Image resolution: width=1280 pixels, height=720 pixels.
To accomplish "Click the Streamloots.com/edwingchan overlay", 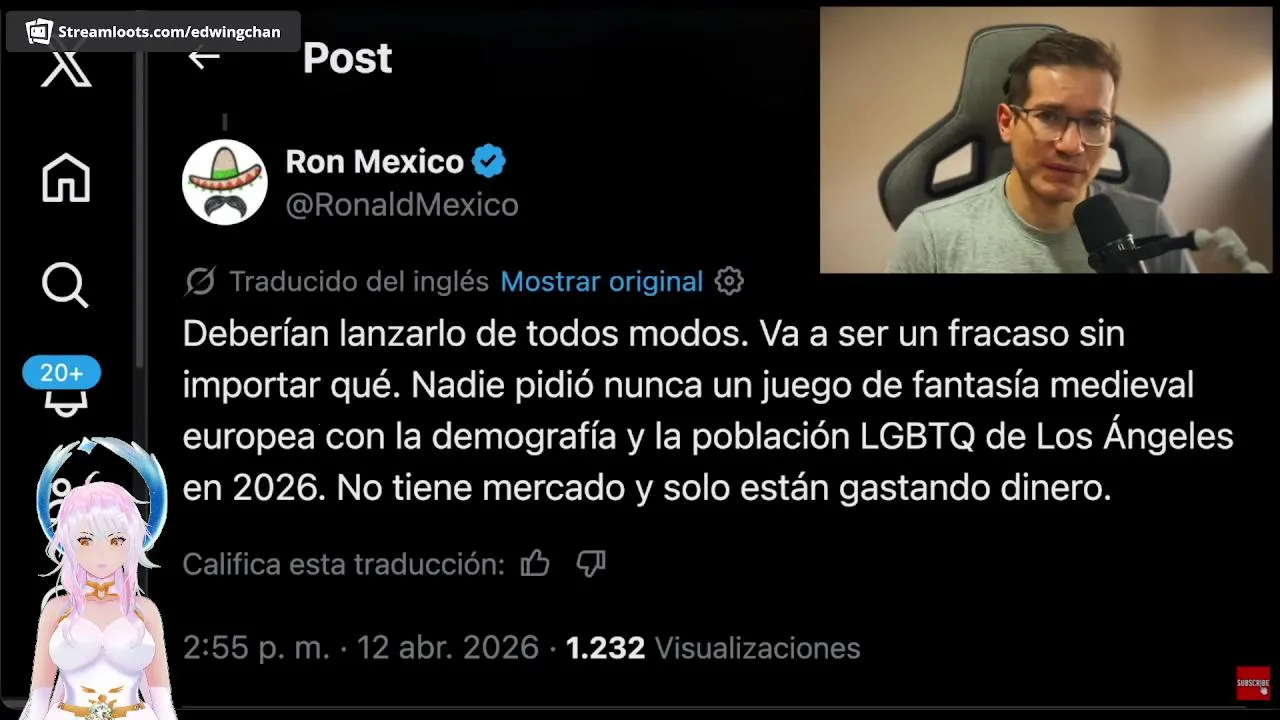I will [x=153, y=32].
